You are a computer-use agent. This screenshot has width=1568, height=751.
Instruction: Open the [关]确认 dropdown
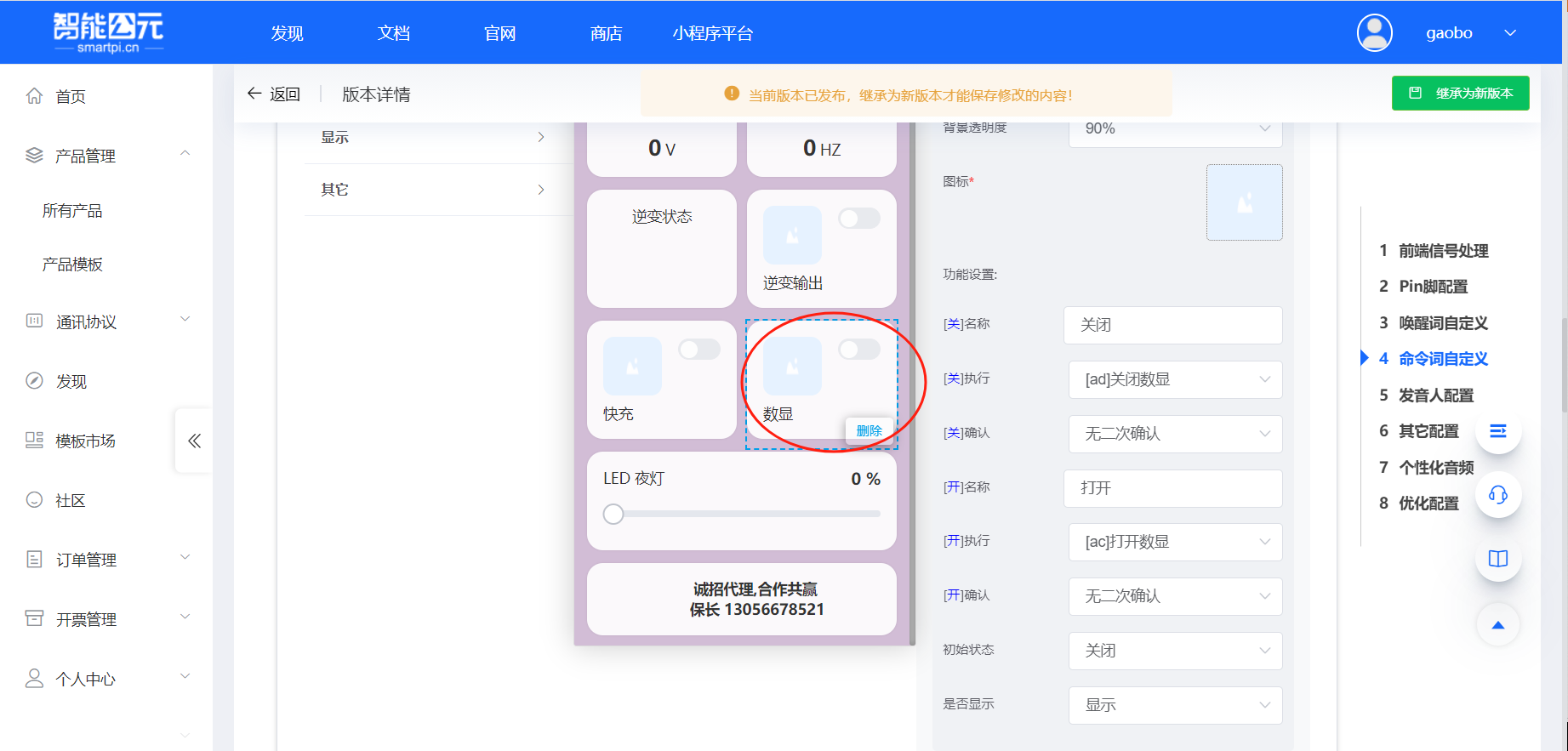pyautogui.click(x=1176, y=434)
